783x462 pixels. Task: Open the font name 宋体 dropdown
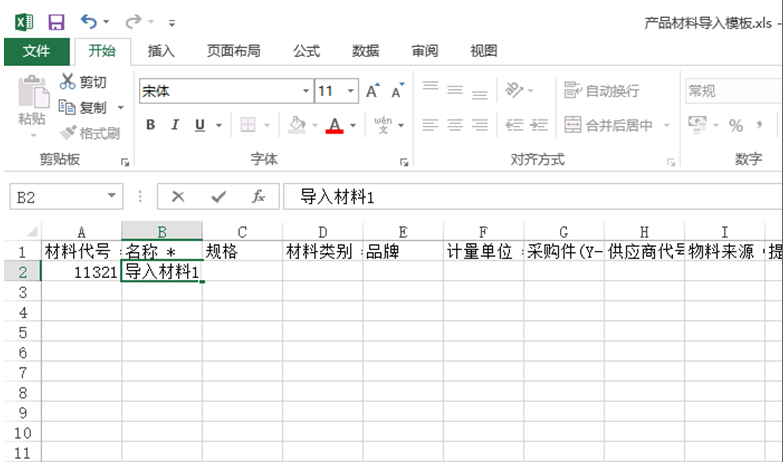(x=306, y=91)
